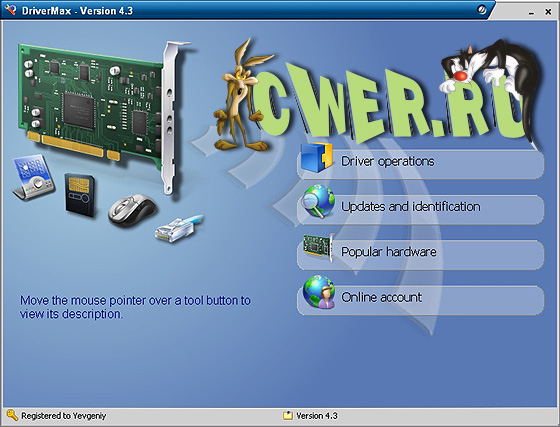The width and height of the screenshot is (560, 427).
Task: Click the globe with user icon
Action: (319, 292)
